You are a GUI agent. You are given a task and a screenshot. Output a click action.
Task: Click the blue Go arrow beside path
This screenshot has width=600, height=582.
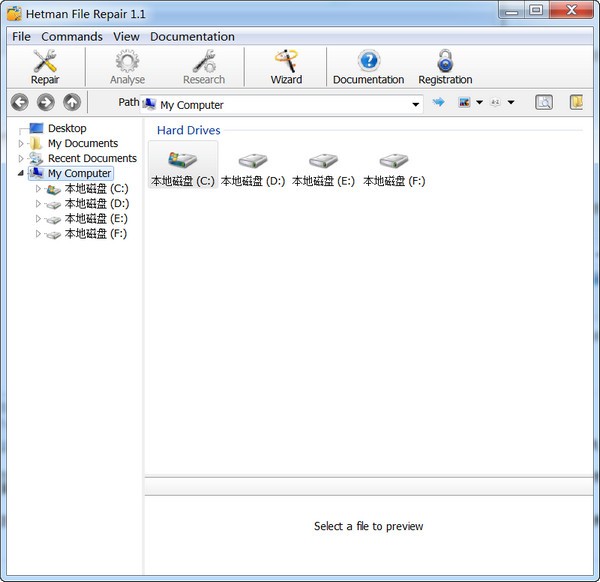[x=439, y=102]
